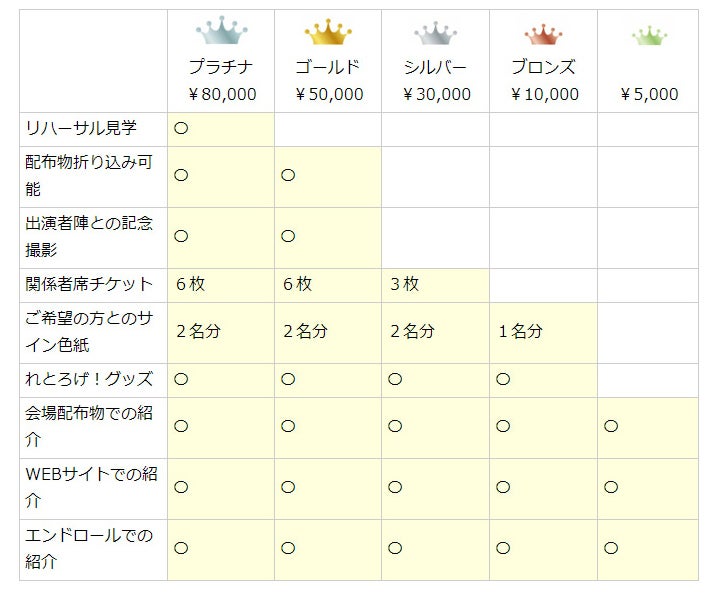Select the プラチナ plan heading
This screenshot has height=597, width=712.
221,68
